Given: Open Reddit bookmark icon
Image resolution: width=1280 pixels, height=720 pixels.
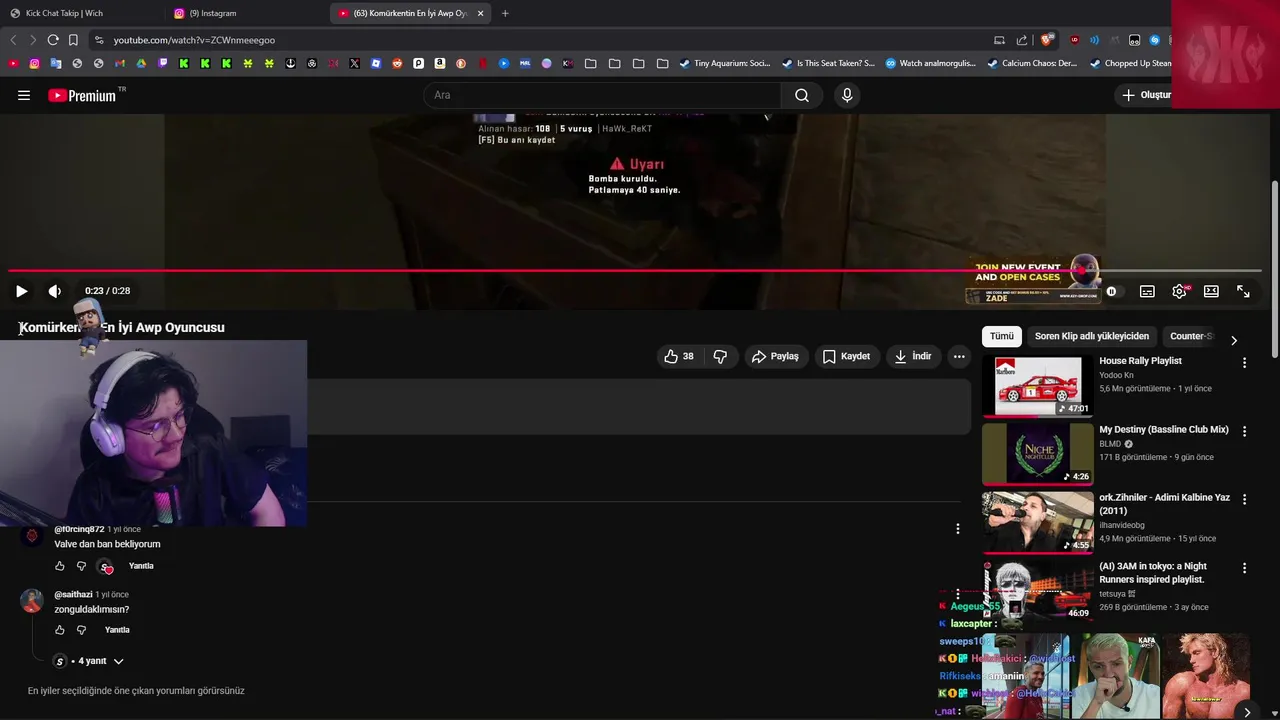Looking at the screenshot, I should [397, 63].
